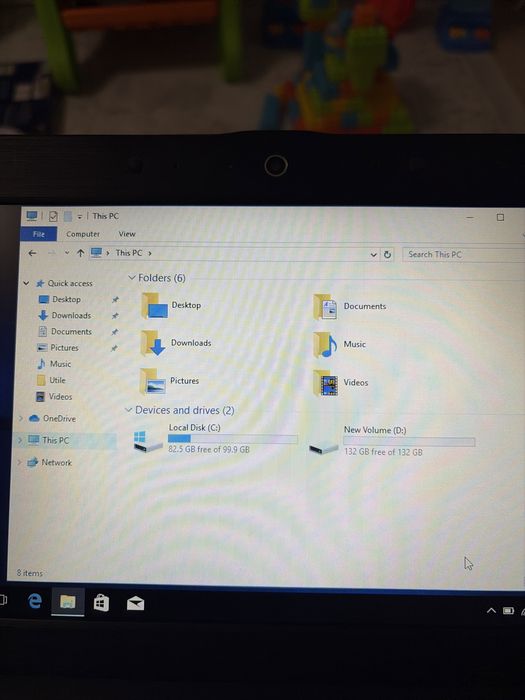Click This PC in the address breadcrumb

click(x=129, y=253)
